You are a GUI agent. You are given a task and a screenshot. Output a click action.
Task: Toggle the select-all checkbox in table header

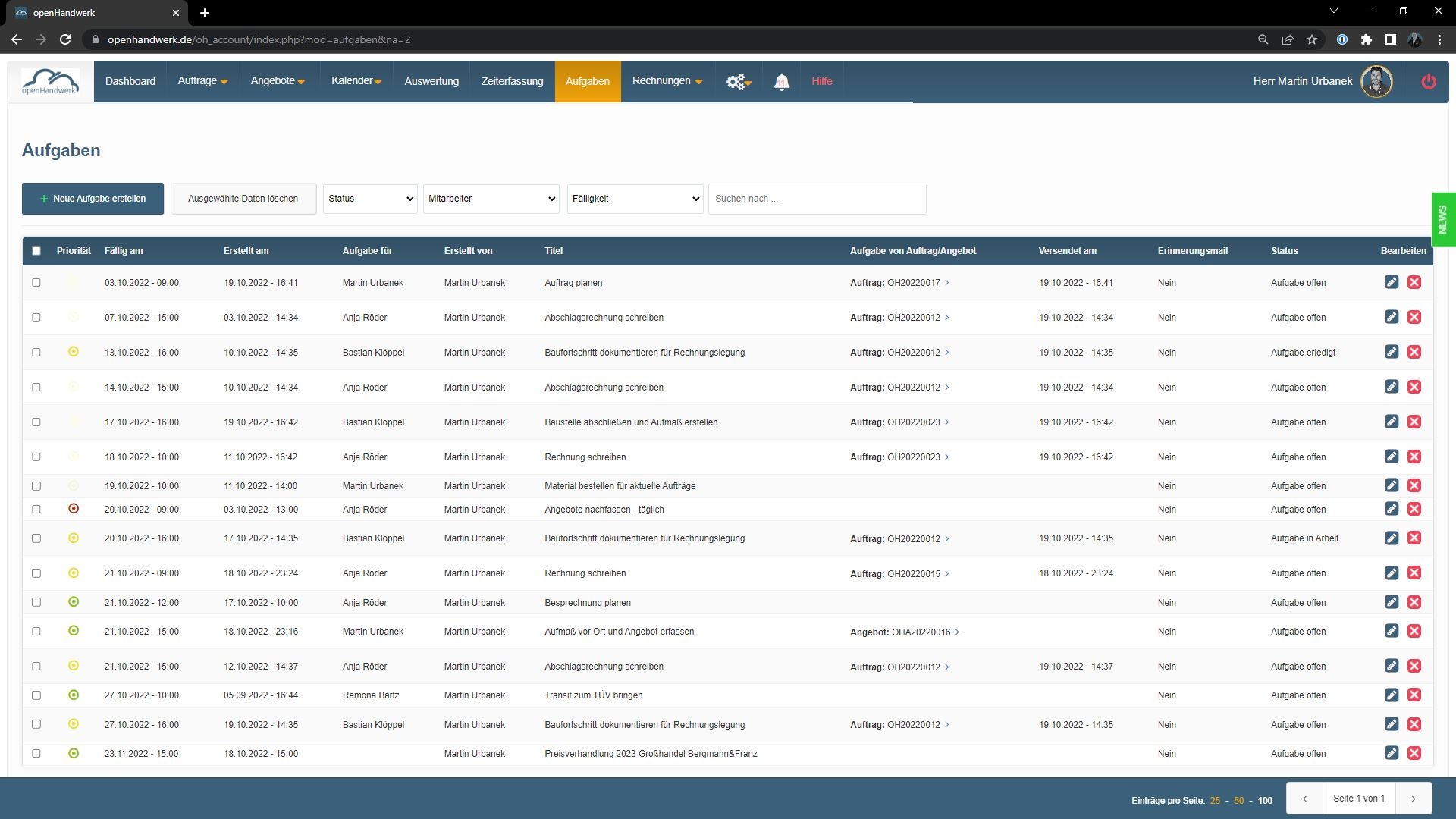click(36, 251)
